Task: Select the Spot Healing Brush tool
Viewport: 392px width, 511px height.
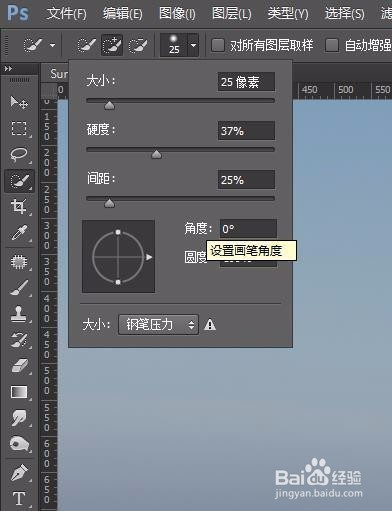Action: (19, 262)
